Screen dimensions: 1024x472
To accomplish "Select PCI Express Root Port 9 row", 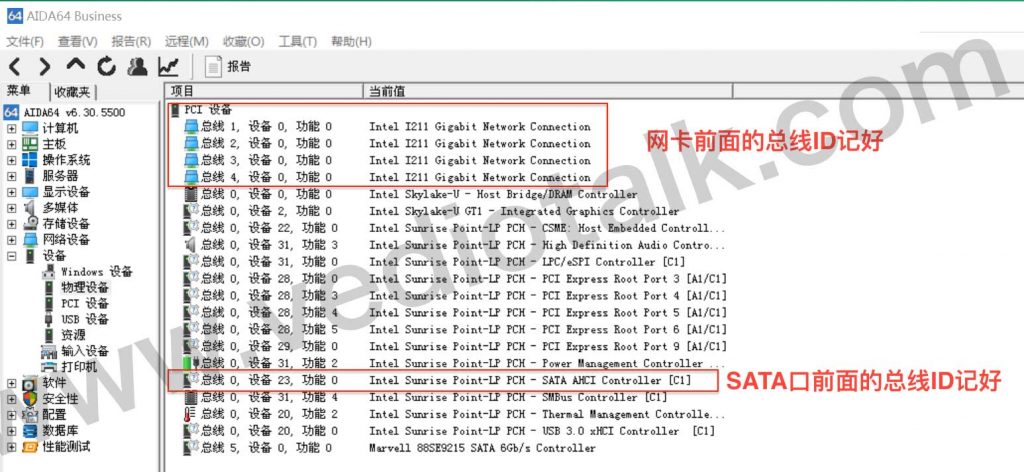I will click(x=456, y=346).
